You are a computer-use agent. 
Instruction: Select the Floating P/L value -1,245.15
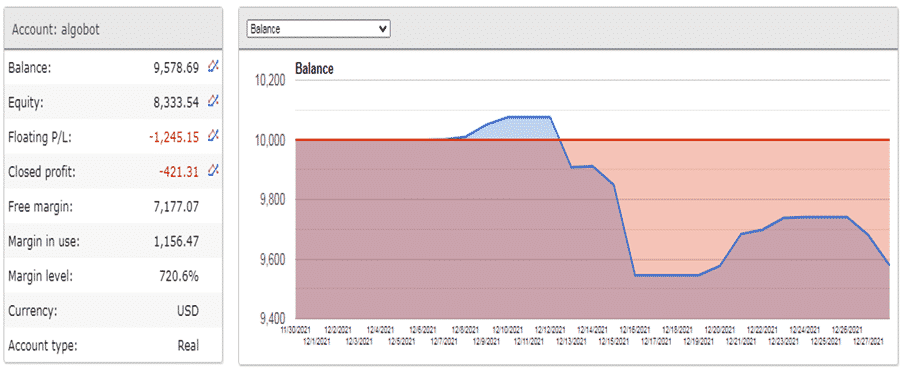174,137
